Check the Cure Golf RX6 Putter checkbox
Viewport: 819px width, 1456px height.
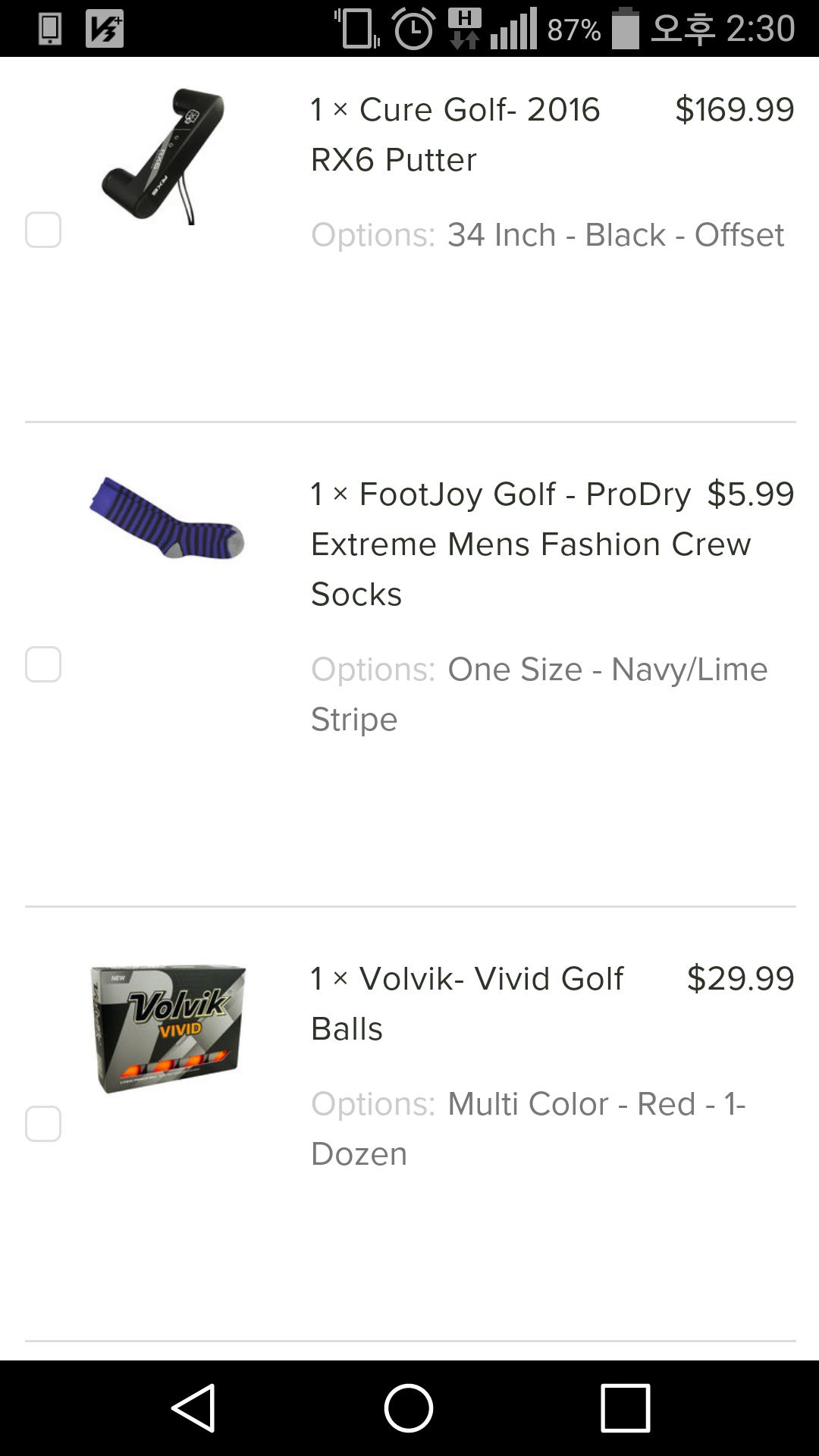click(x=43, y=230)
